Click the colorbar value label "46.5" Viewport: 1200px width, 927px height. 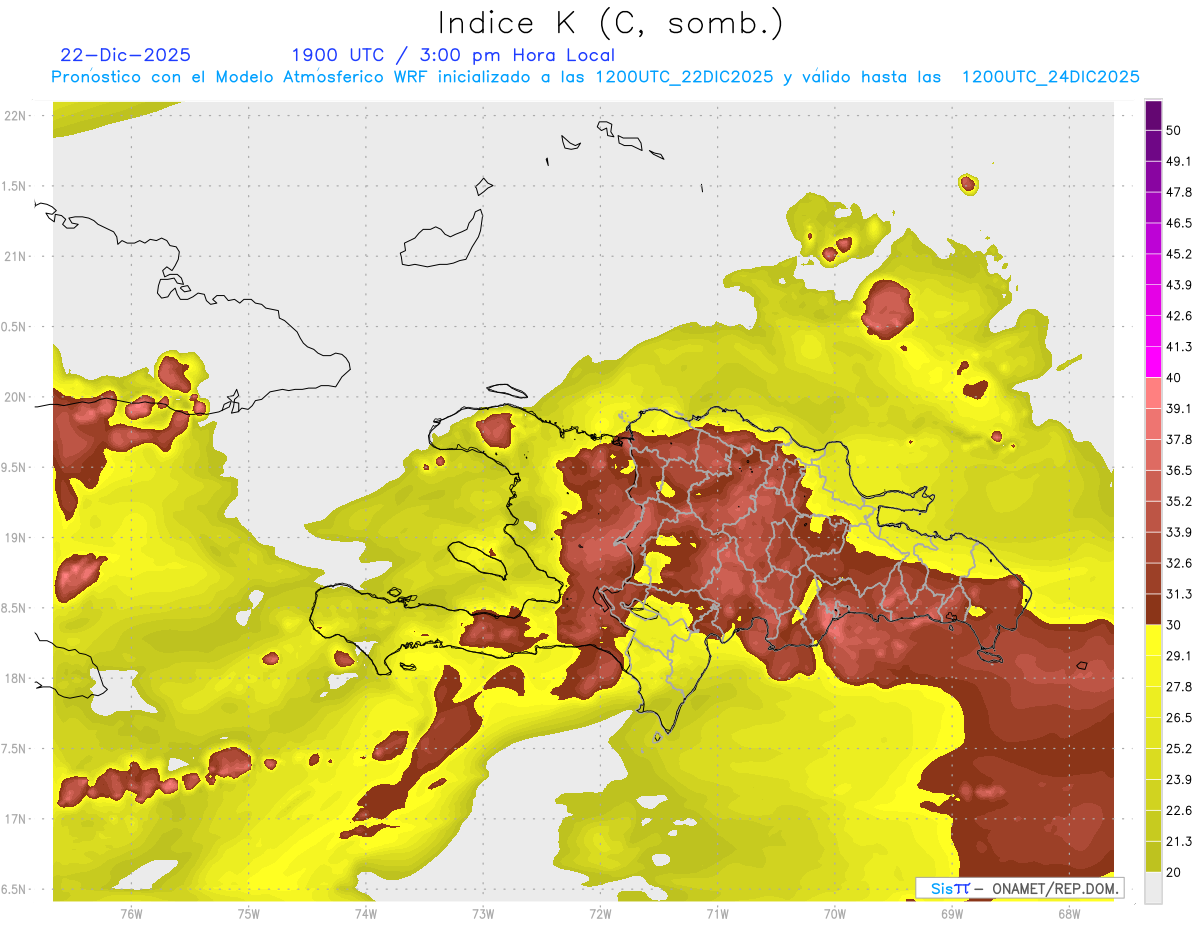click(x=1179, y=223)
